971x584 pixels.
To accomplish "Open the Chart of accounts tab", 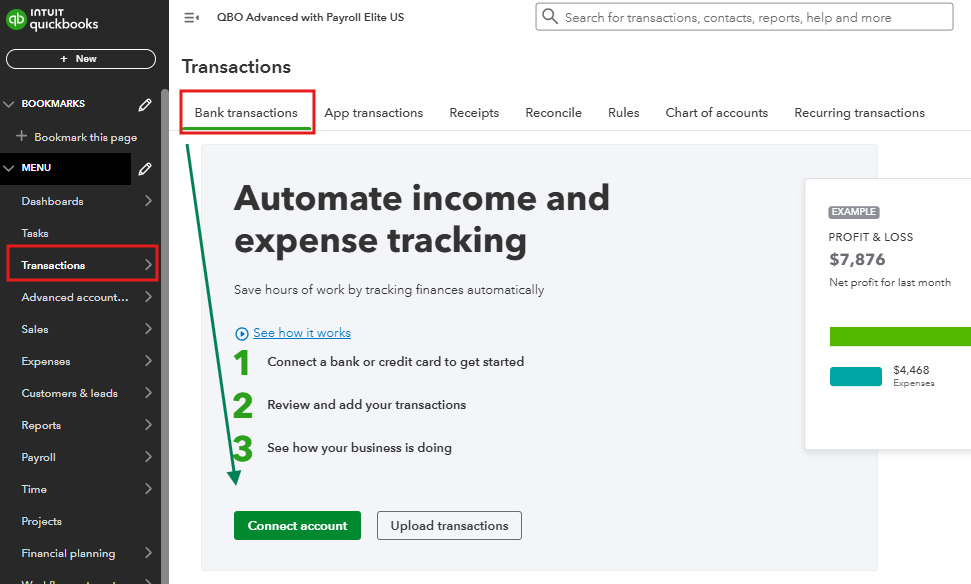I will tap(716, 113).
